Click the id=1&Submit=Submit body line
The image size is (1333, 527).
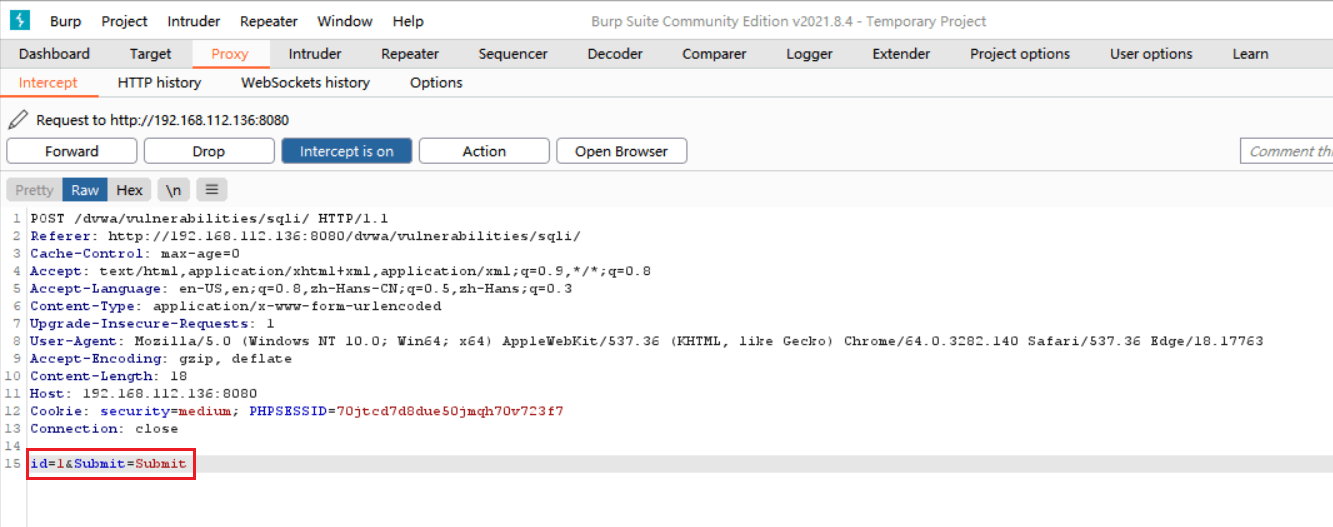coord(108,464)
